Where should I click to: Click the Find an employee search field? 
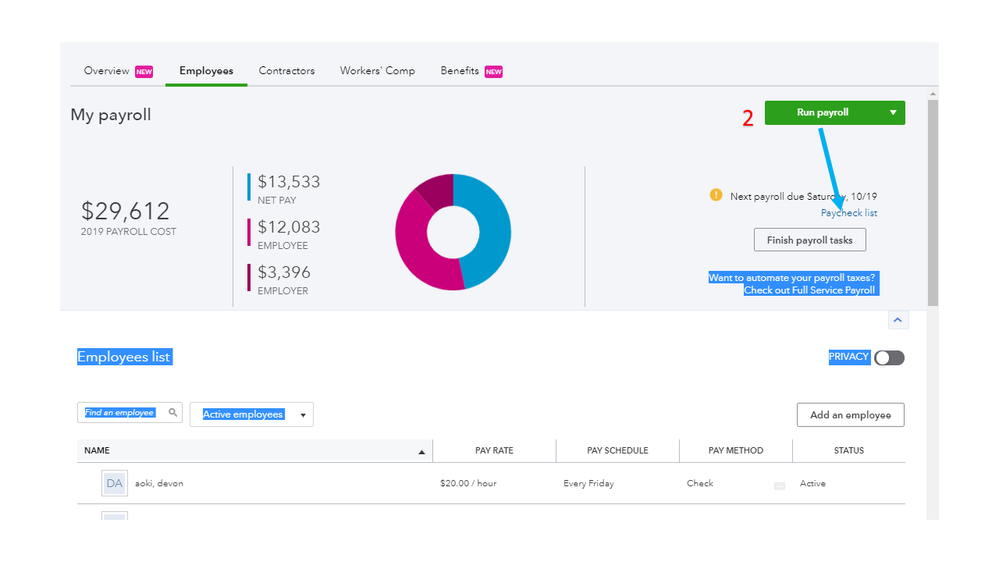pos(130,412)
